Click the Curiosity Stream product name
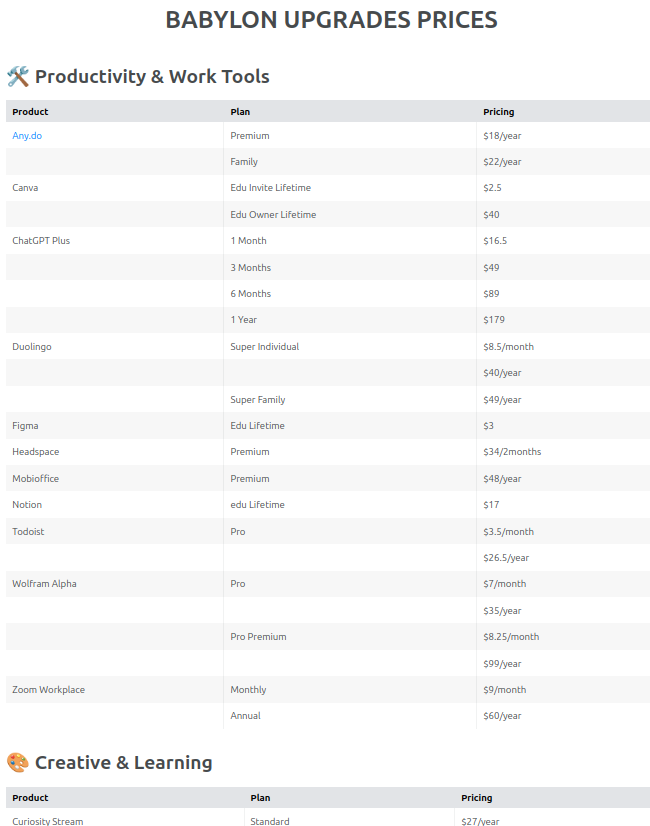Viewport: 650px width, 826px height. point(48,822)
